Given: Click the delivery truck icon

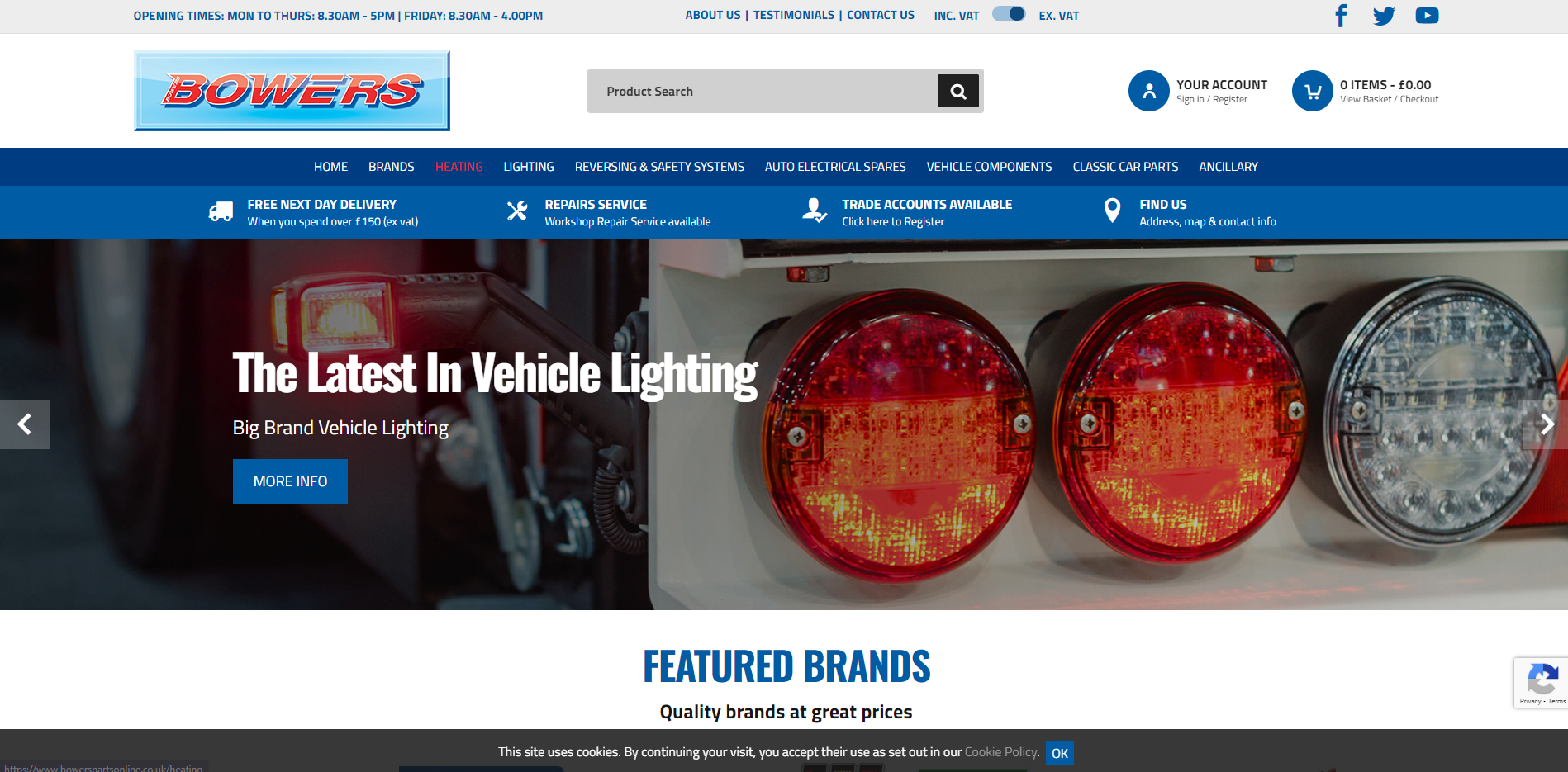Looking at the screenshot, I should point(221,212).
